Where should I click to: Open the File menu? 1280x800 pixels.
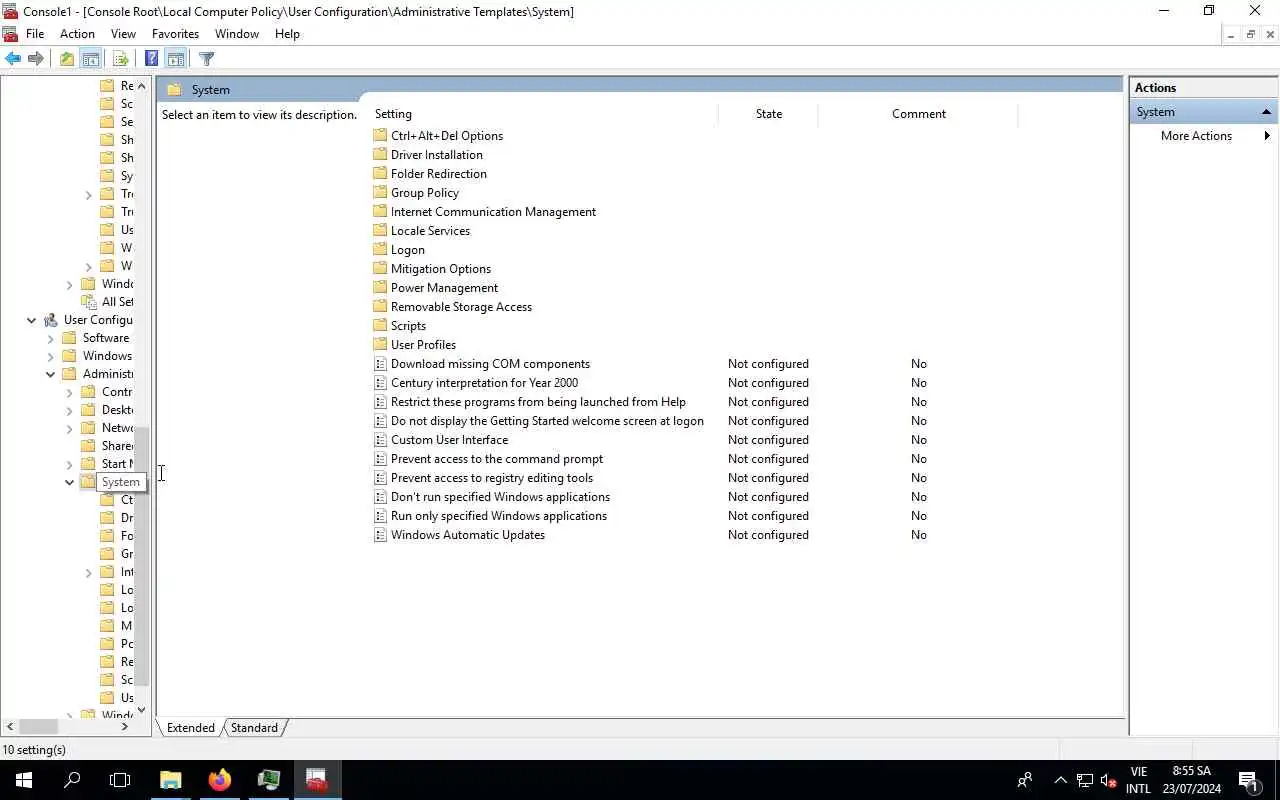[35, 34]
